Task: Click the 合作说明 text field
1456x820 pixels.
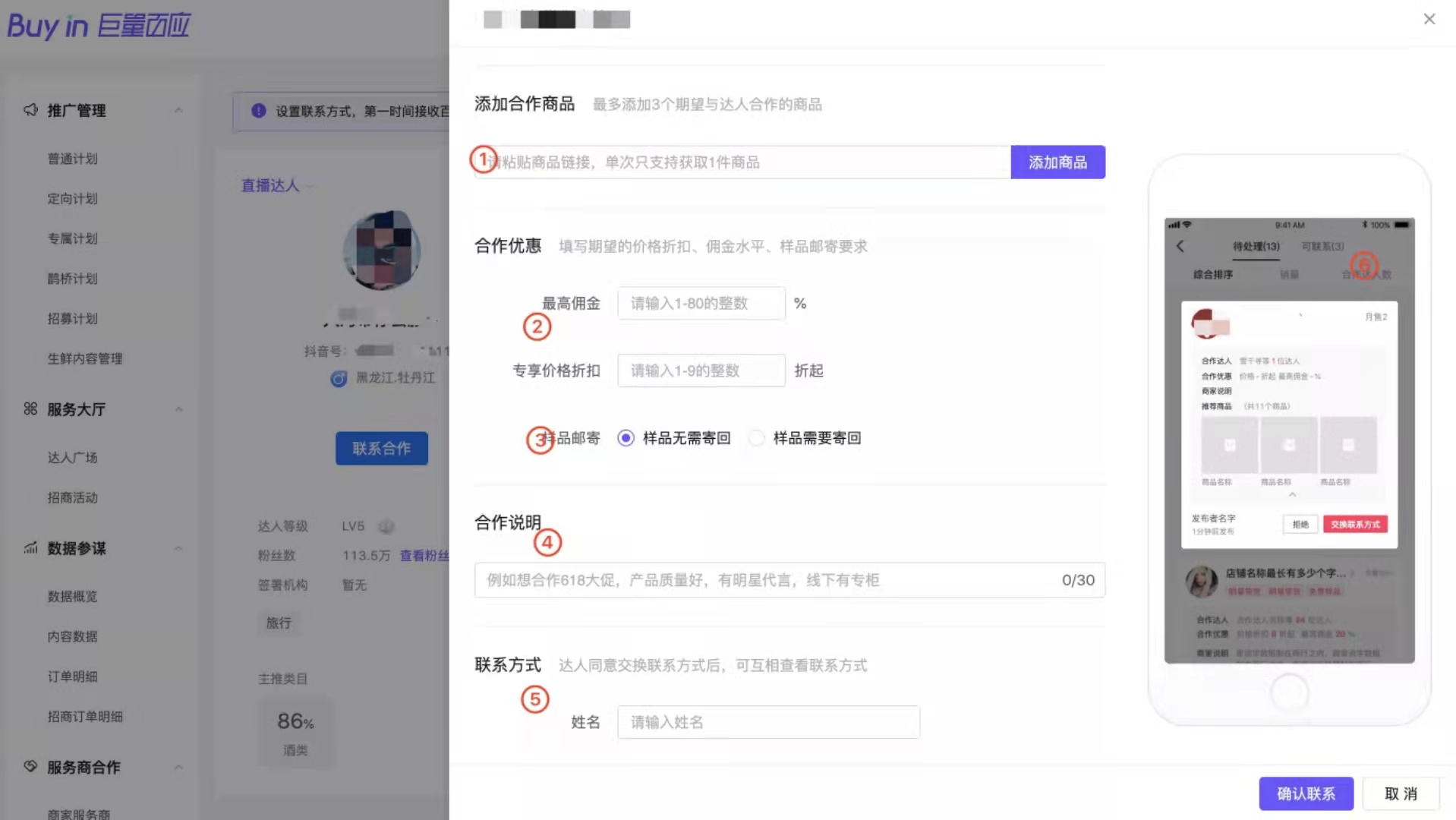Action: (x=789, y=580)
